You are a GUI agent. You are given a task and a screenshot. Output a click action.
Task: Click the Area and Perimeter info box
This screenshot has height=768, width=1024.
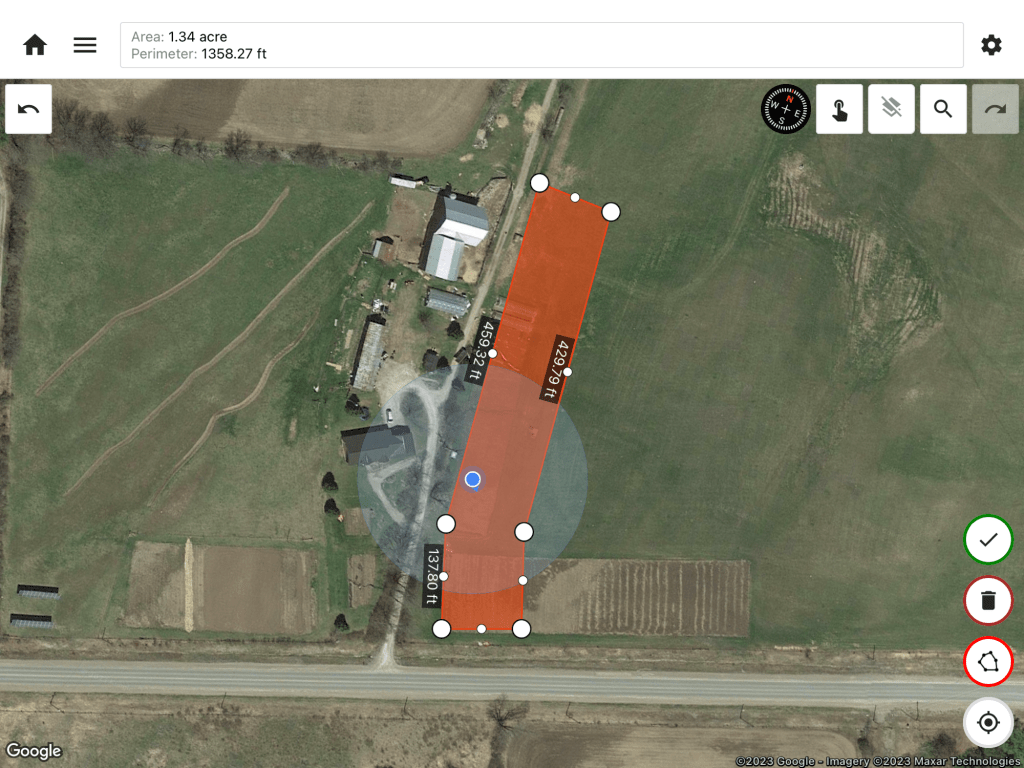click(x=541, y=45)
